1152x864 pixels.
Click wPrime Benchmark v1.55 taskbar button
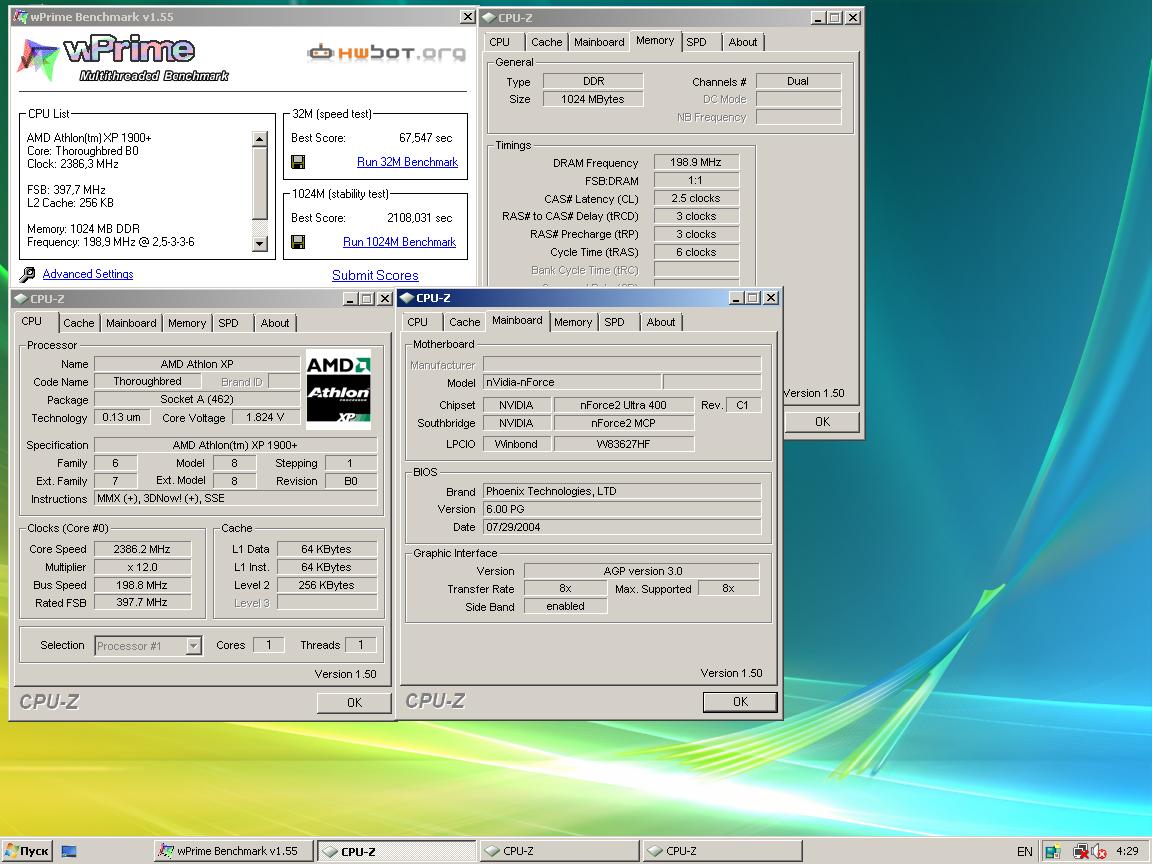click(x=234, y=852)
